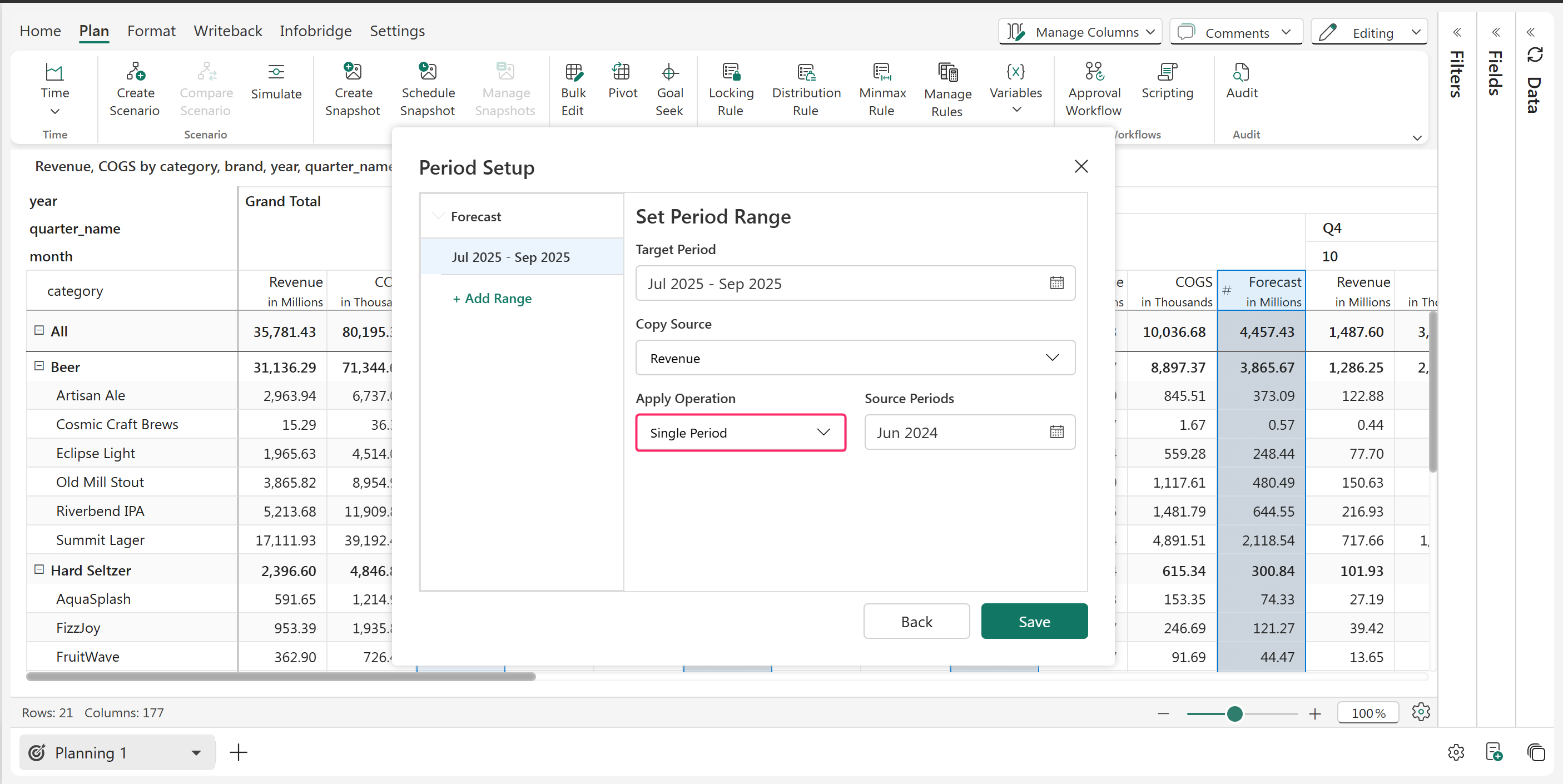Switch to the Writeback tab
Viewport: 1563px width, 784px height.
coord(227,31)
